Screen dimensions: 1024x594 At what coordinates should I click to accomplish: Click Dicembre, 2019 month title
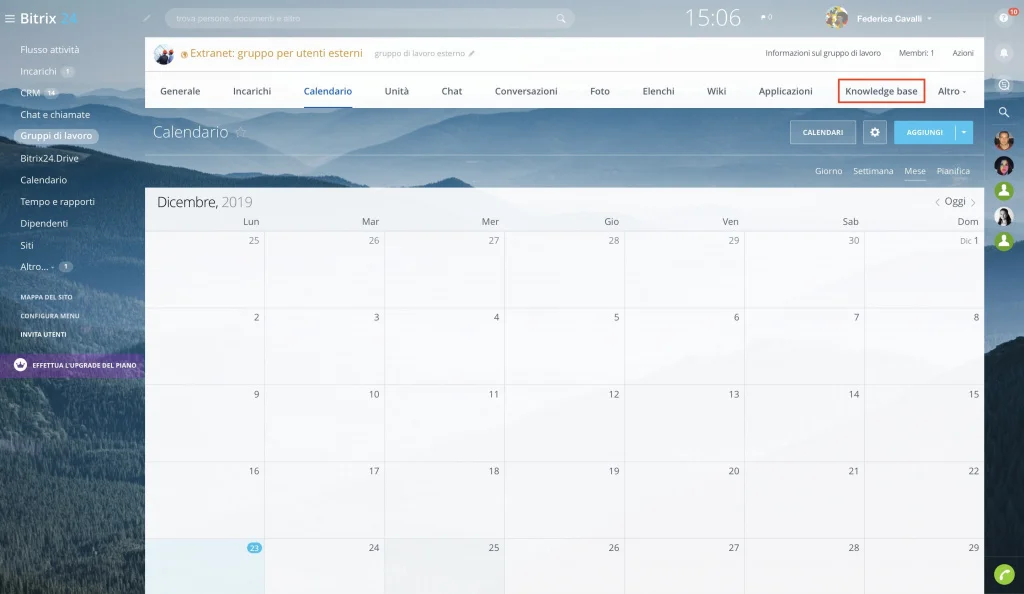(204, 202)
